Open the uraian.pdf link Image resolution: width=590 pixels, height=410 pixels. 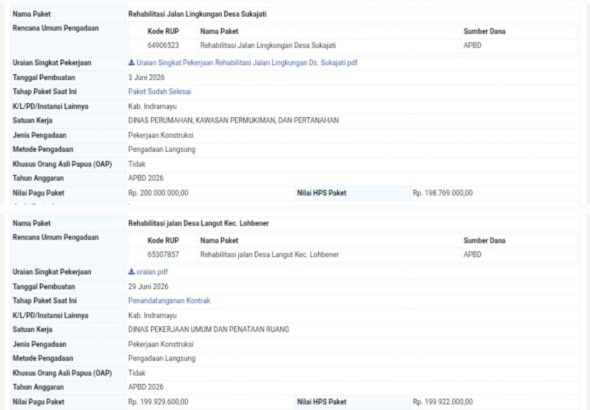tap(152, 272)
